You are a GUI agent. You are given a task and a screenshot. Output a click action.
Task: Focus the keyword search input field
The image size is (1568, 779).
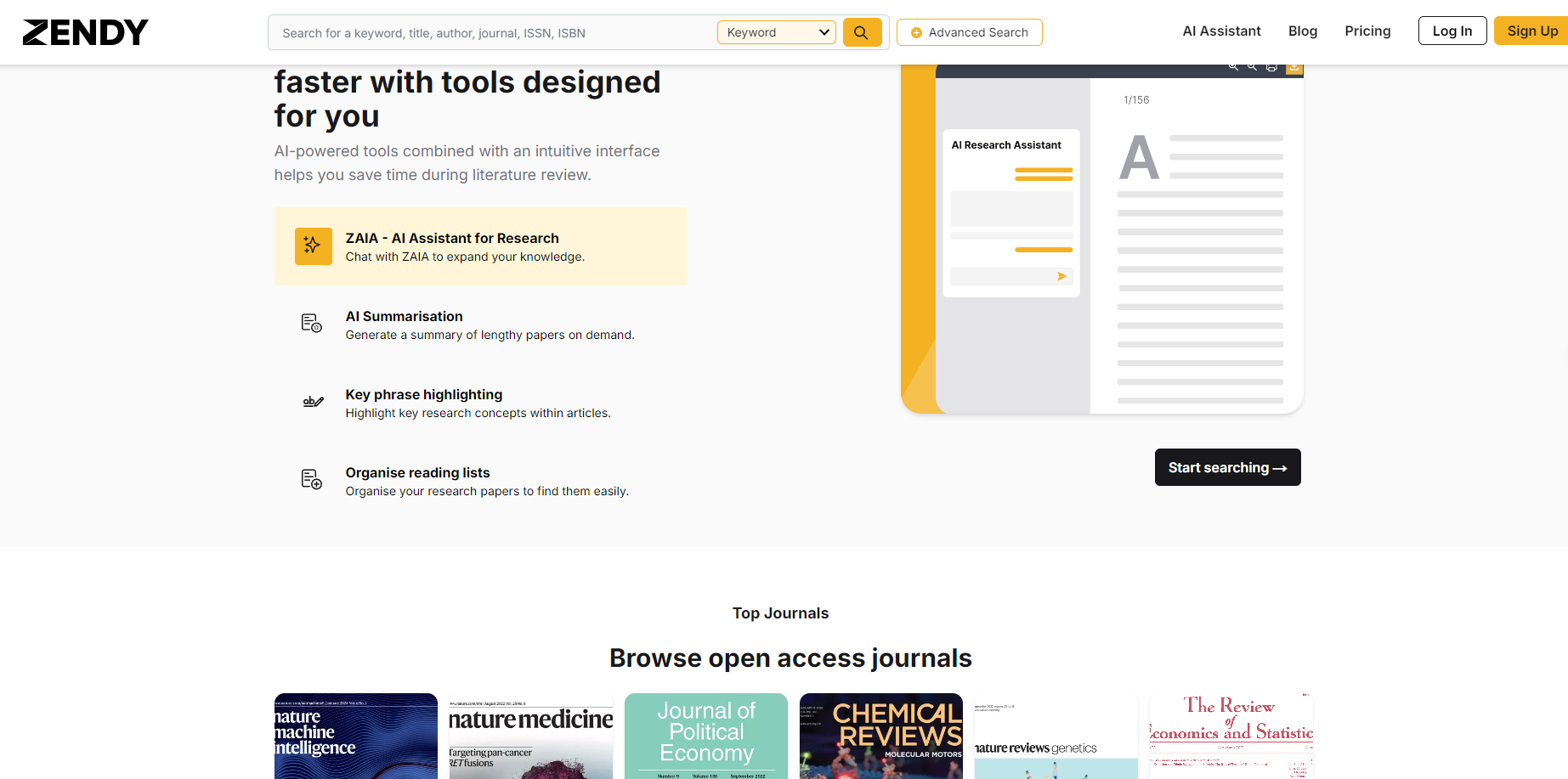(493, 33)
